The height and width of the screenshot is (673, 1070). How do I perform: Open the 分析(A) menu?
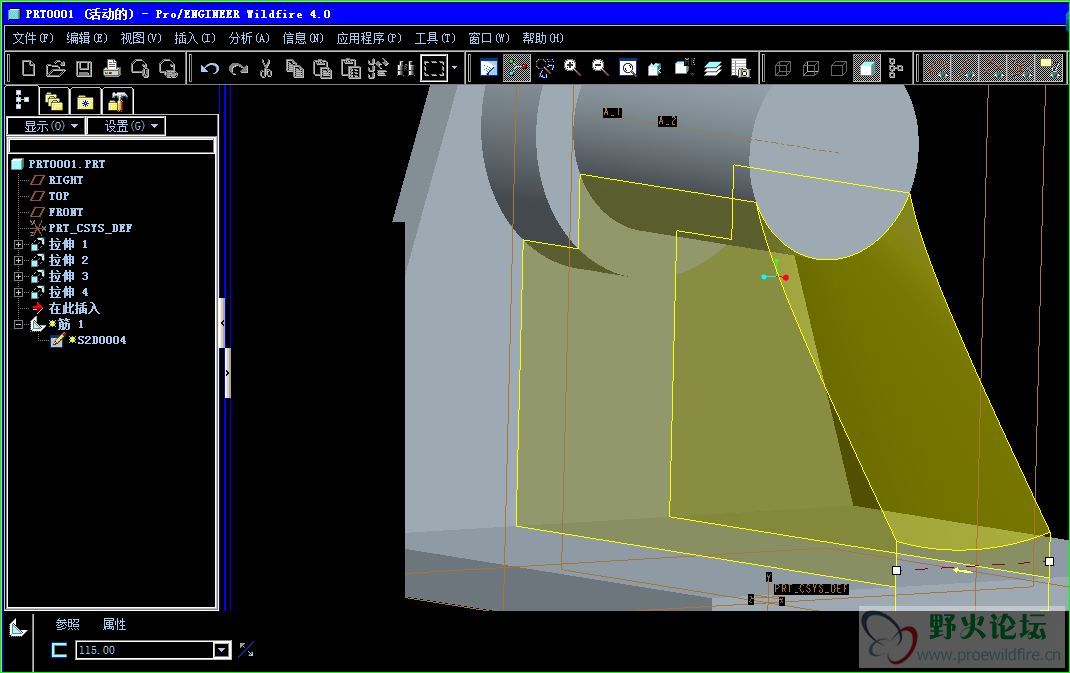tap(249, 38)
